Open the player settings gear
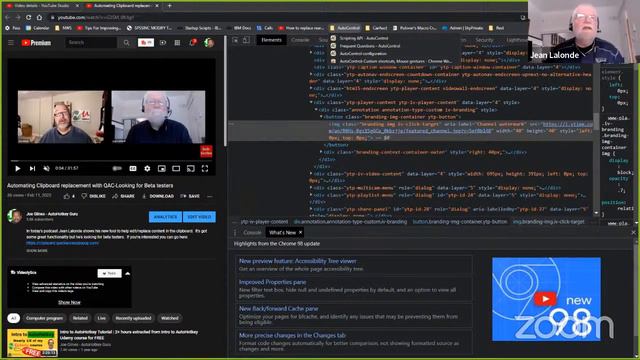This screenshot has height=360, width=640. pos(147,168)
